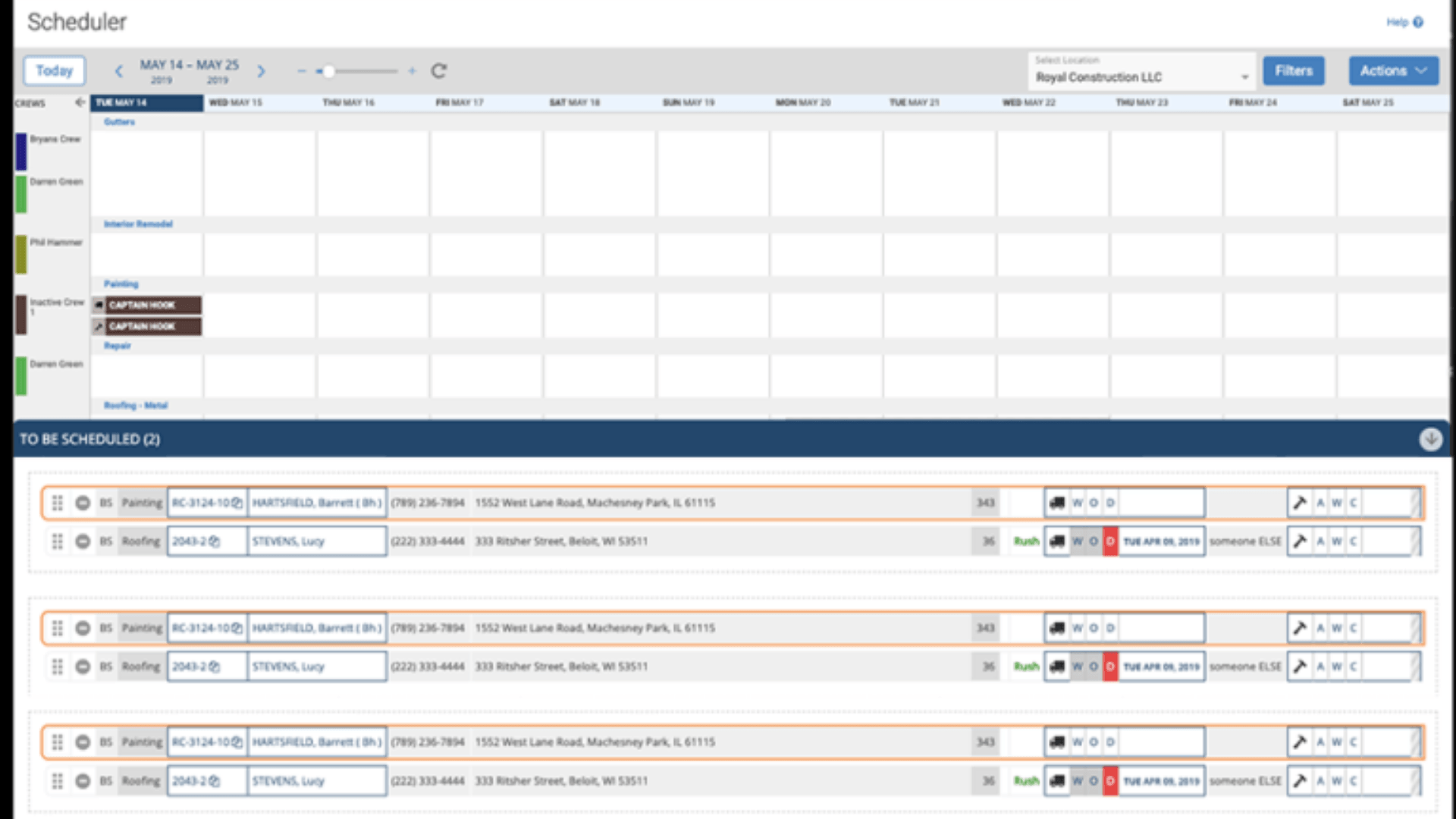Select the TUE MAY 14 day header
Screen dimensions: 1456x819
click(146, 102)
